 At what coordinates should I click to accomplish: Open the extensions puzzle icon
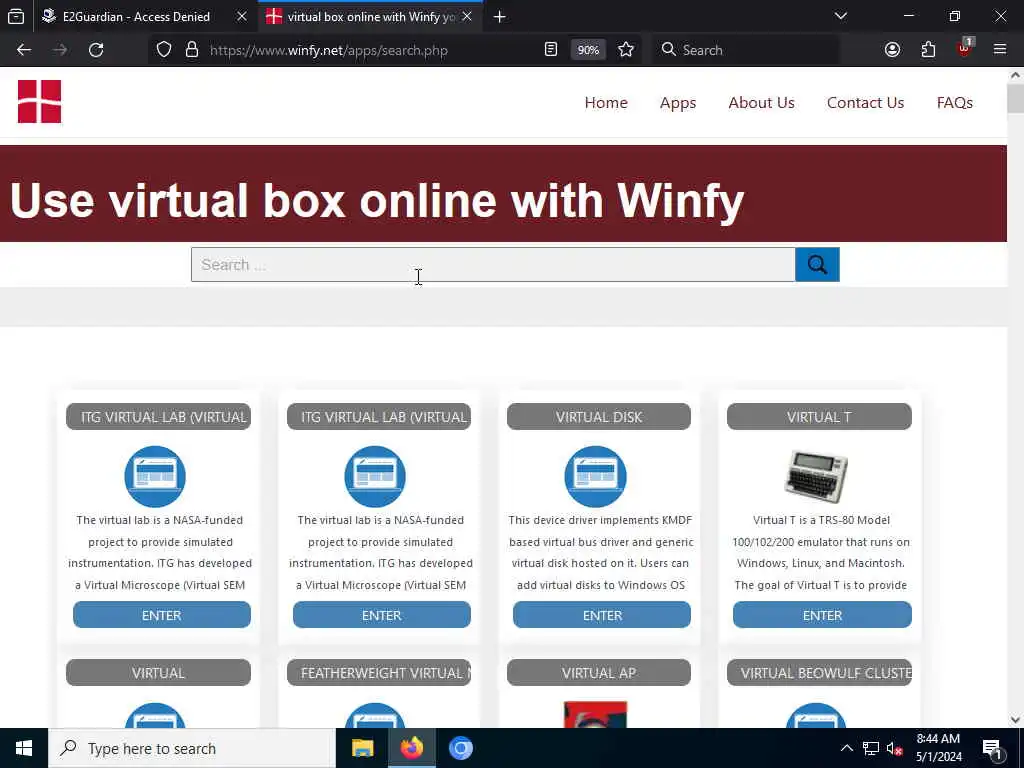point(928,50)
